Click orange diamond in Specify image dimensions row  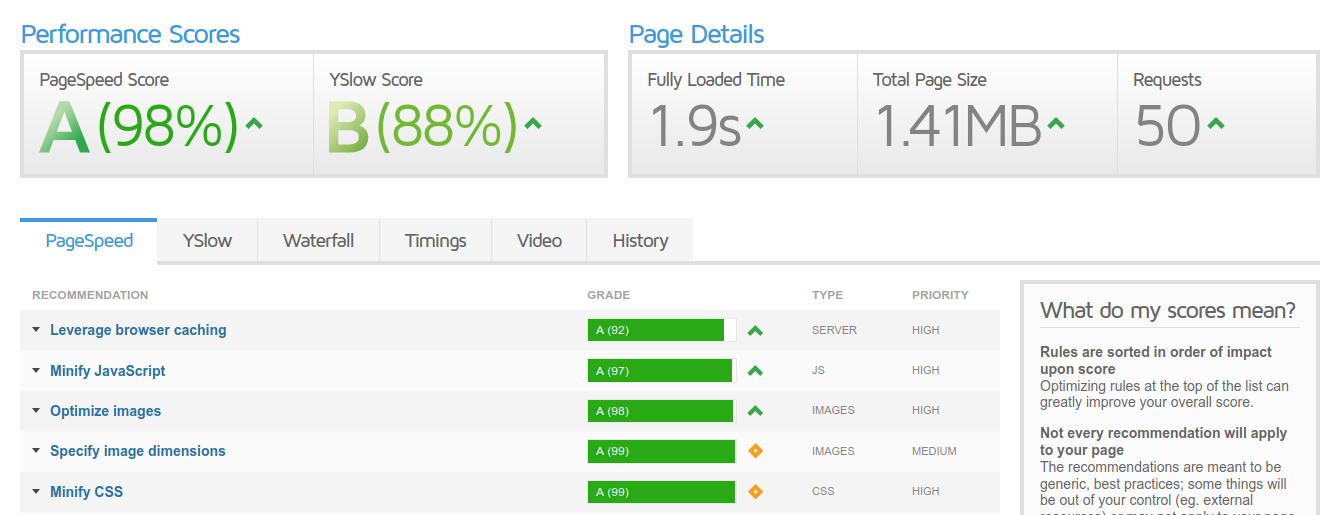coord(755,451)
